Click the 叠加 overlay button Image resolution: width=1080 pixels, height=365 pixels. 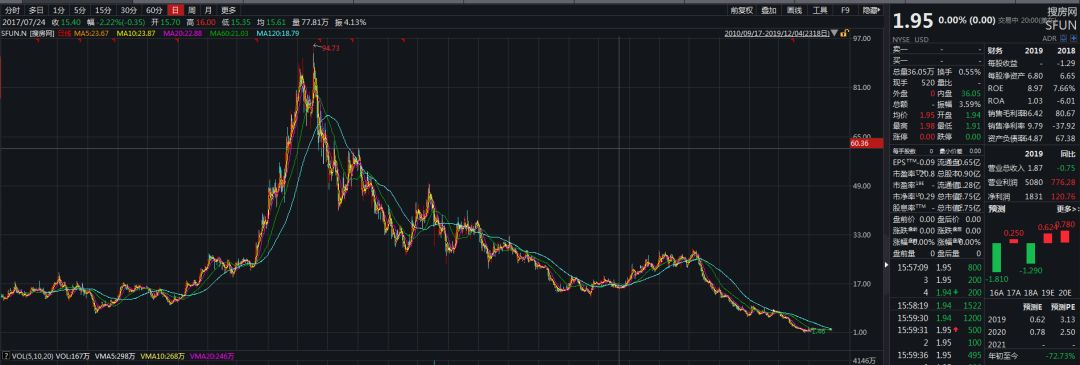coord(769,10)
